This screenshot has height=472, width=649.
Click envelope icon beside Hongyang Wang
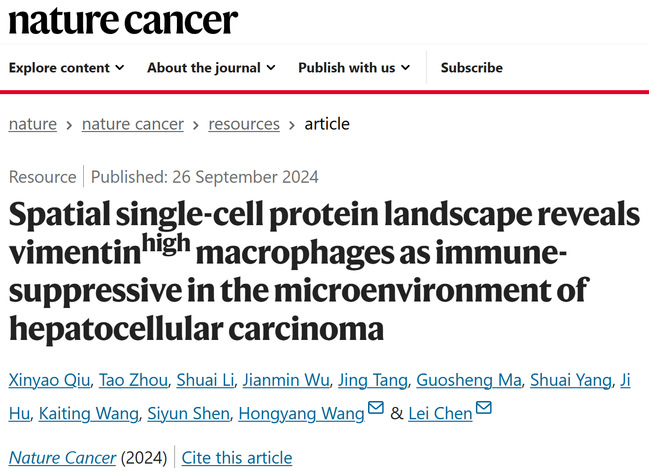(x=376, y=408)
